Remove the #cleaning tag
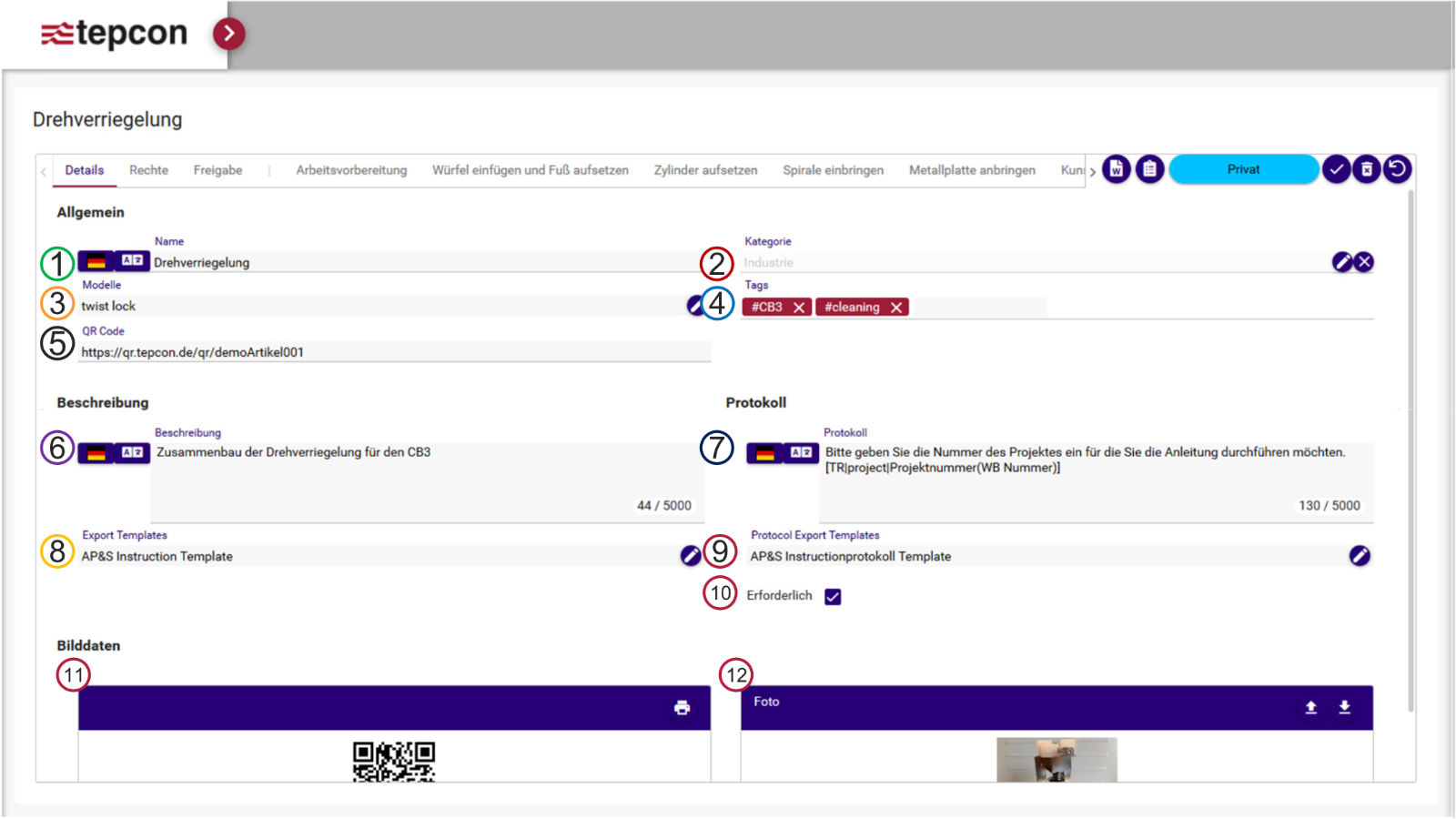 pos(896,308)
